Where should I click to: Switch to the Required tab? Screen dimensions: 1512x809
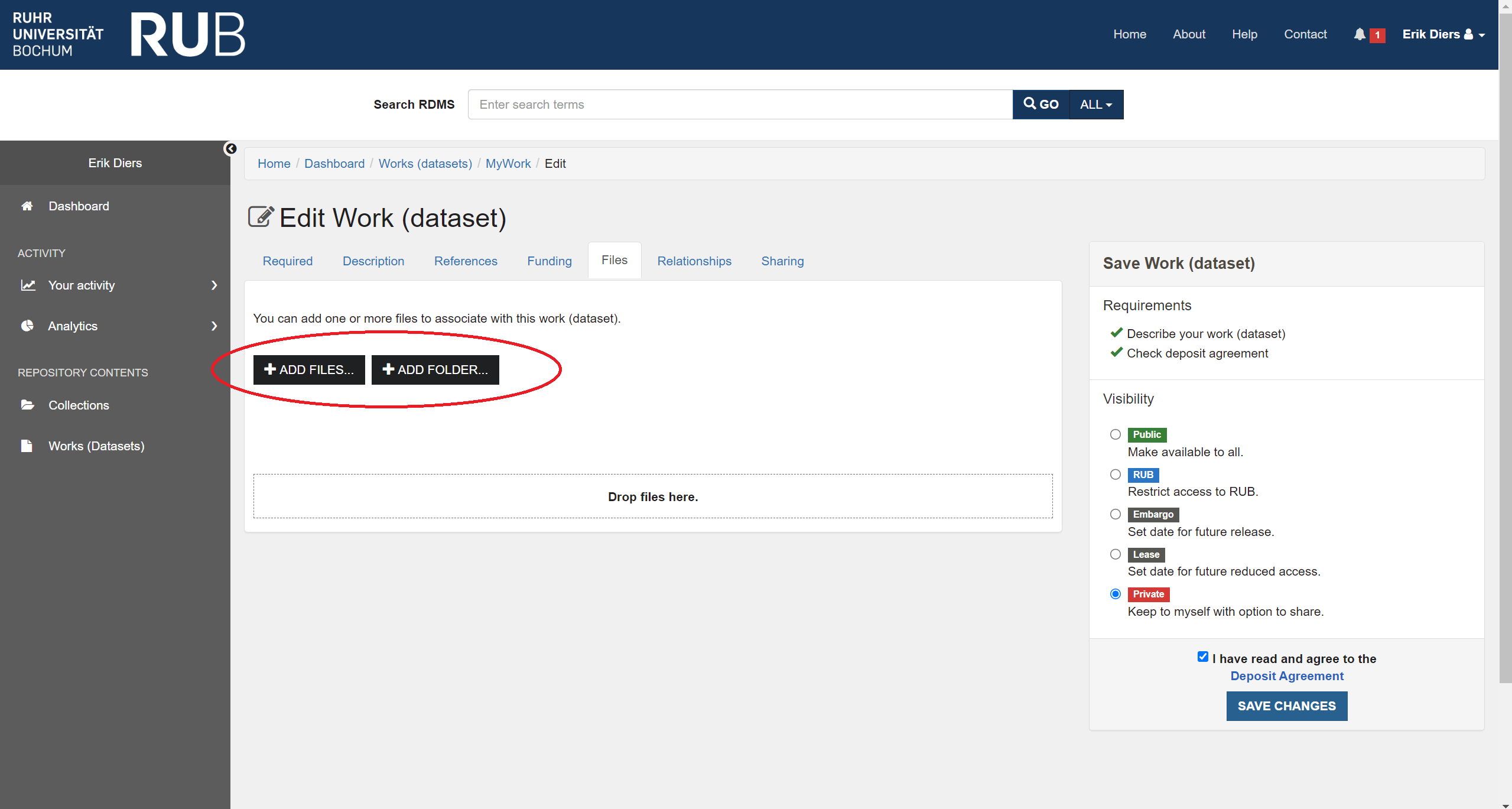286,261
